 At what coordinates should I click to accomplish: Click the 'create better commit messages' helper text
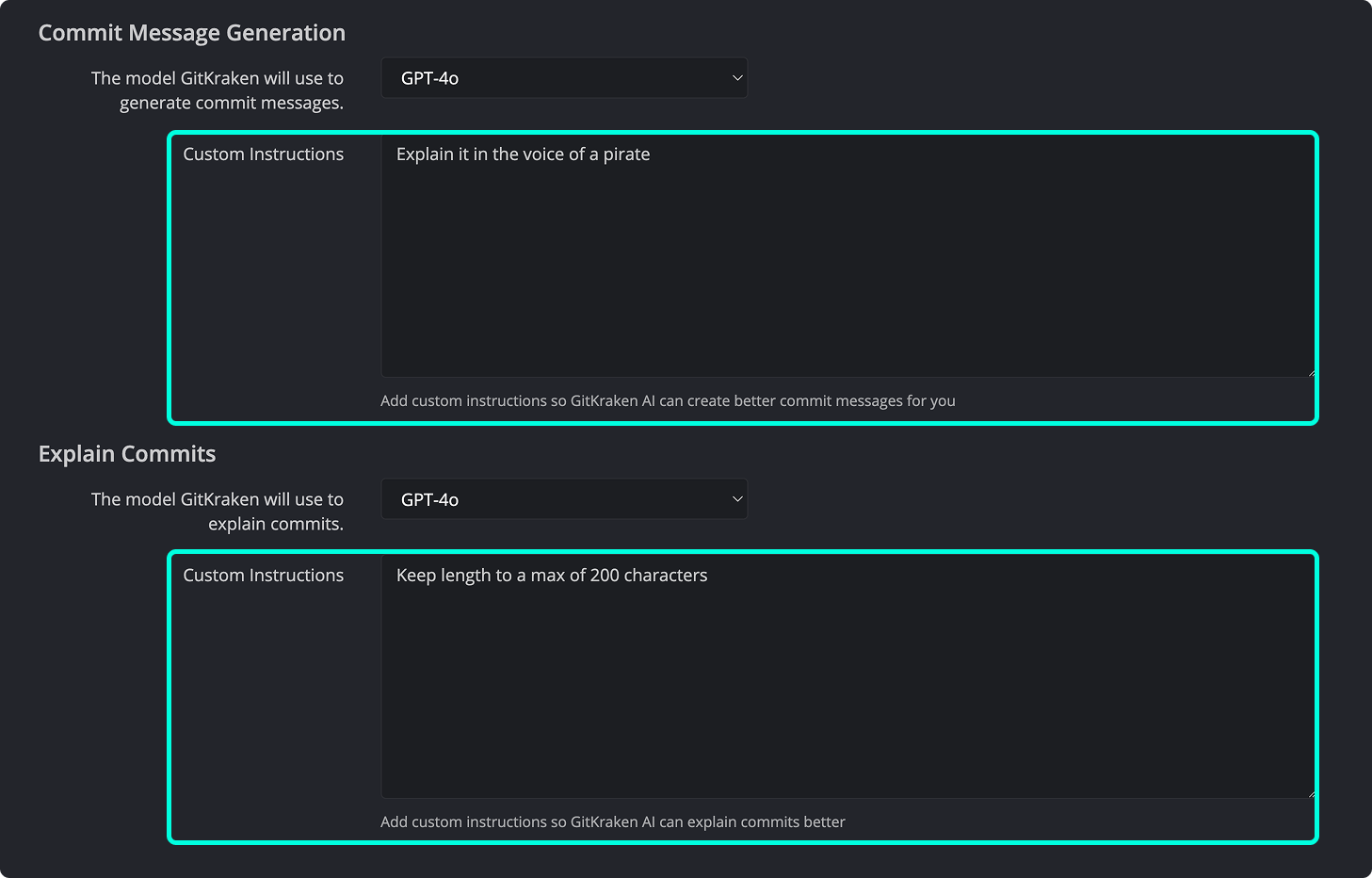[x=668, y=401]
